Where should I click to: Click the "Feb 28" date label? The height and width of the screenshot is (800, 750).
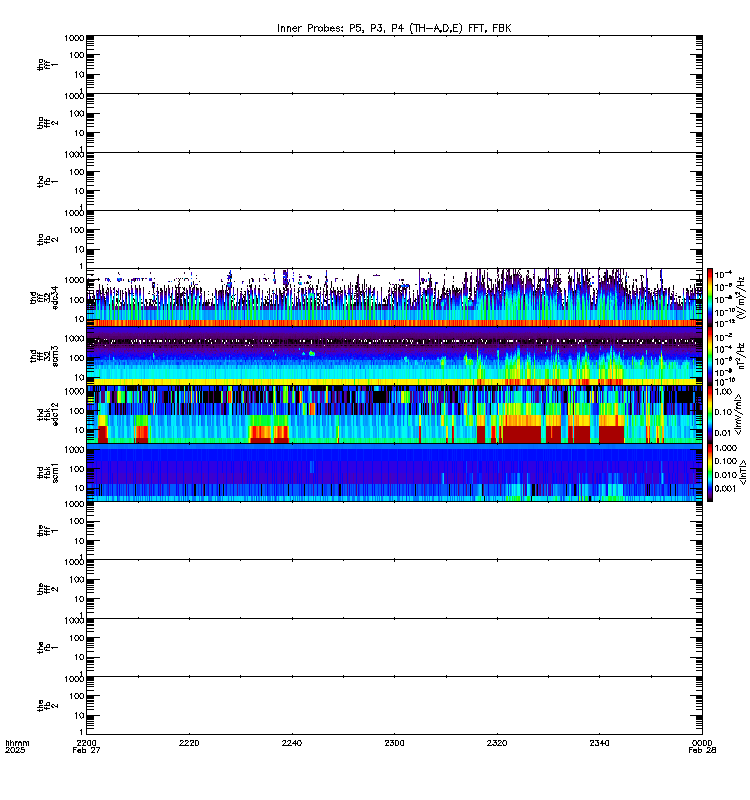click(702, 750)
